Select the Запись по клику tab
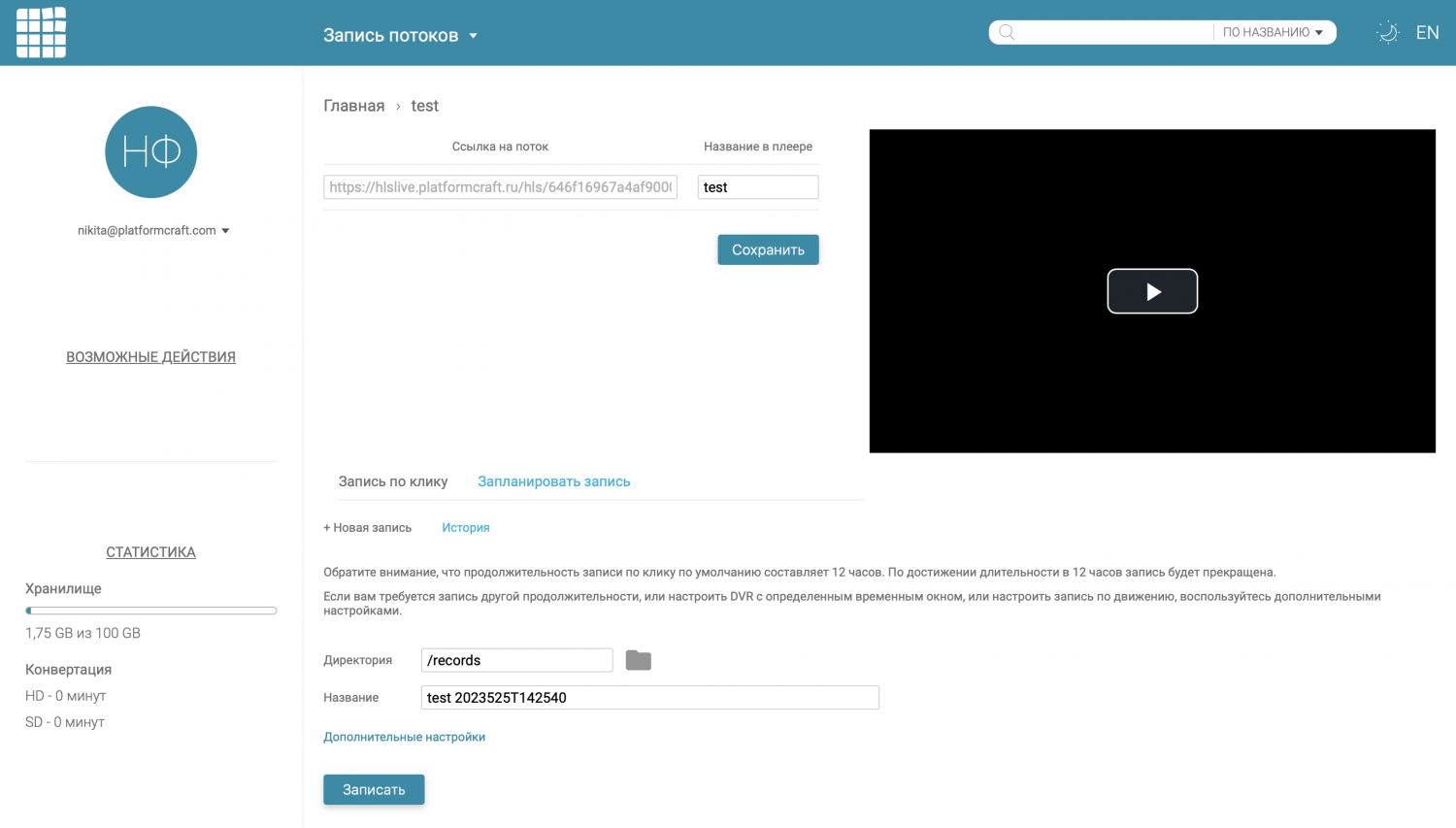 pyautogui.click(x=393, y=481)
